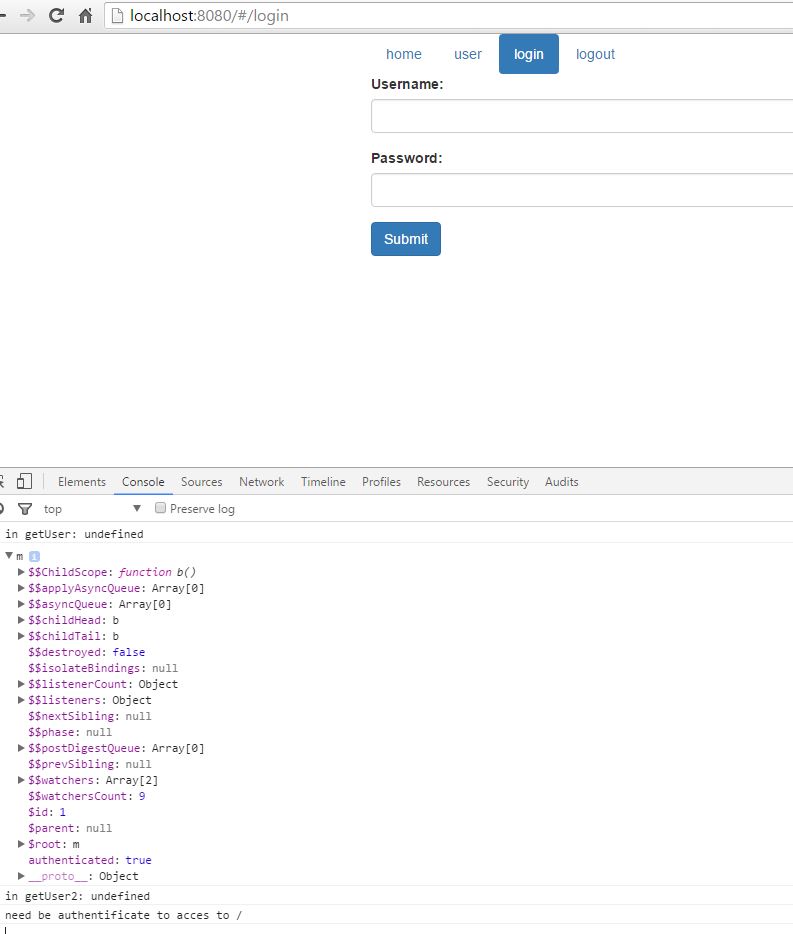The width and height of the screenshot is (793, 934).
Task: Open the Resources tab
Action: coord(443,481)
